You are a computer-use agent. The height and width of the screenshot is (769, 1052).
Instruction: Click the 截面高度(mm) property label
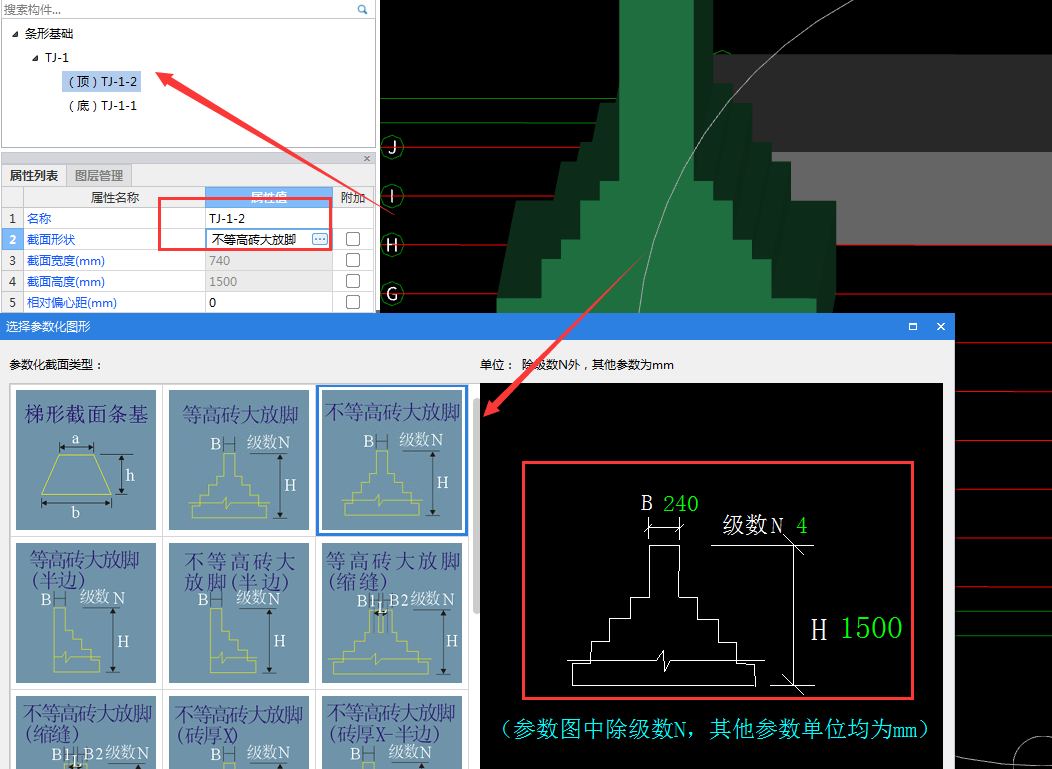tap(66, 282)
